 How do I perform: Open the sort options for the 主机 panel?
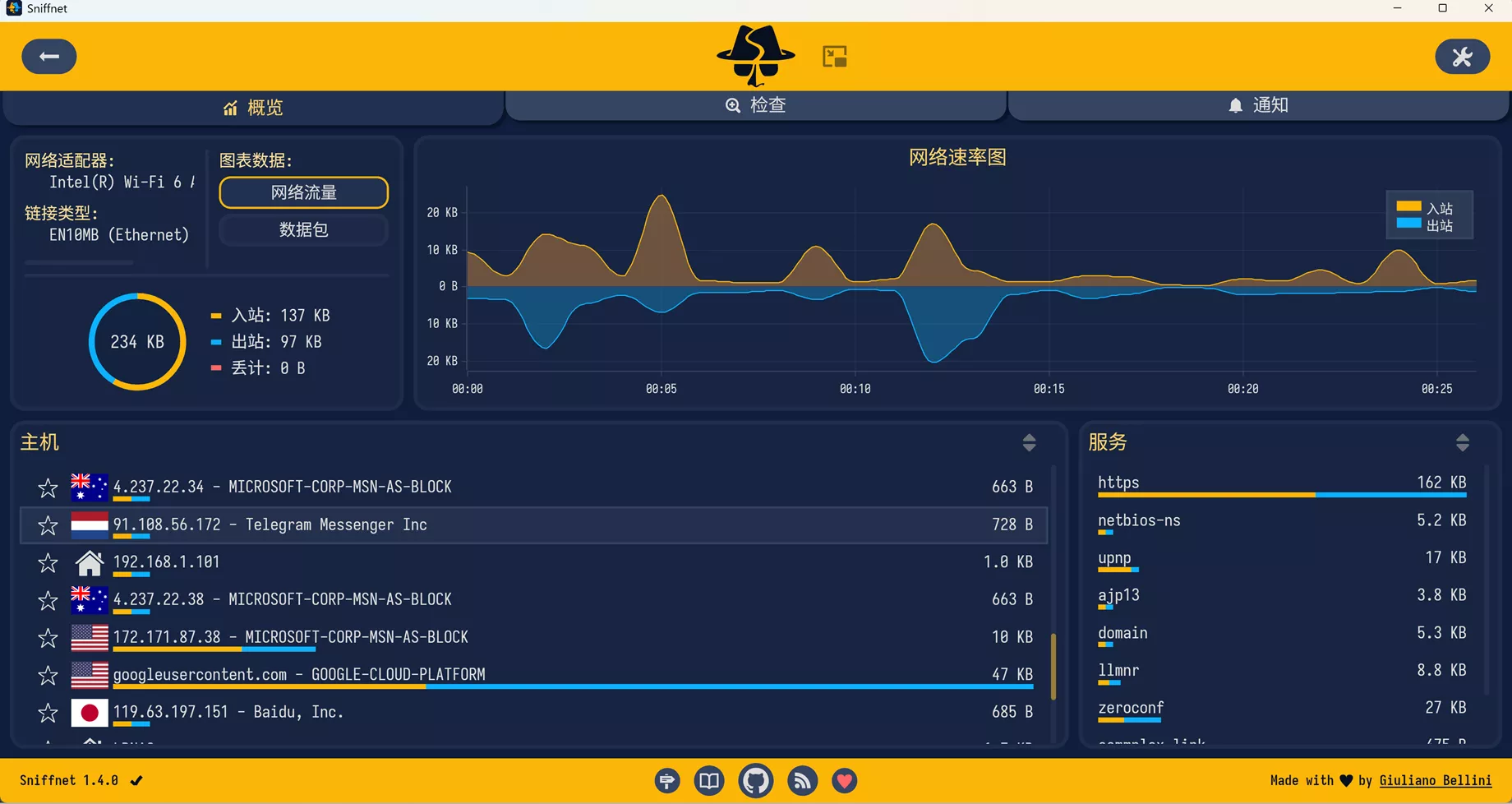point(1030,442)
